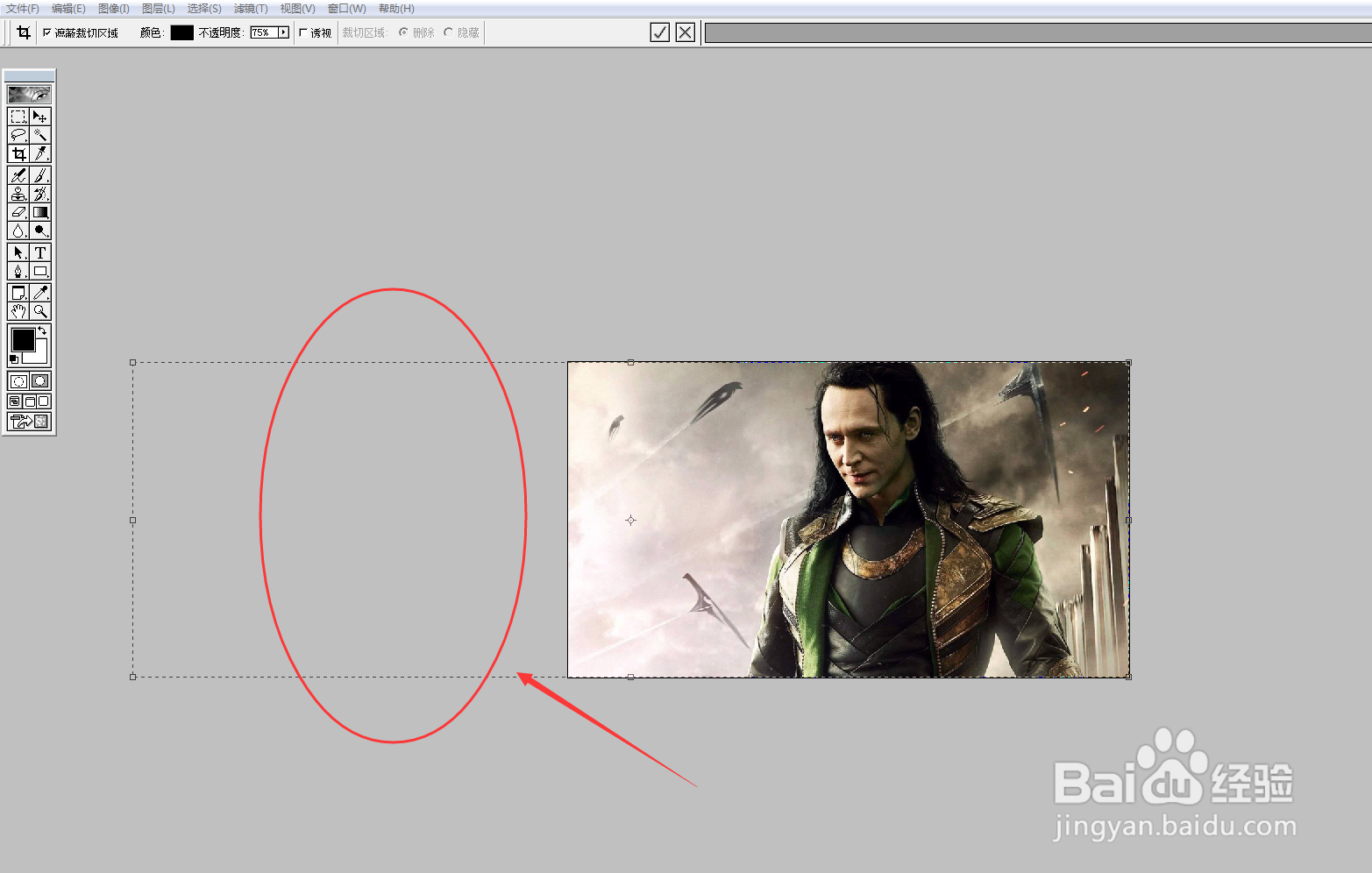The image size is (1372, 873).
Task: Select the 隐藏 radio button
Action: [x=448, y=32]
